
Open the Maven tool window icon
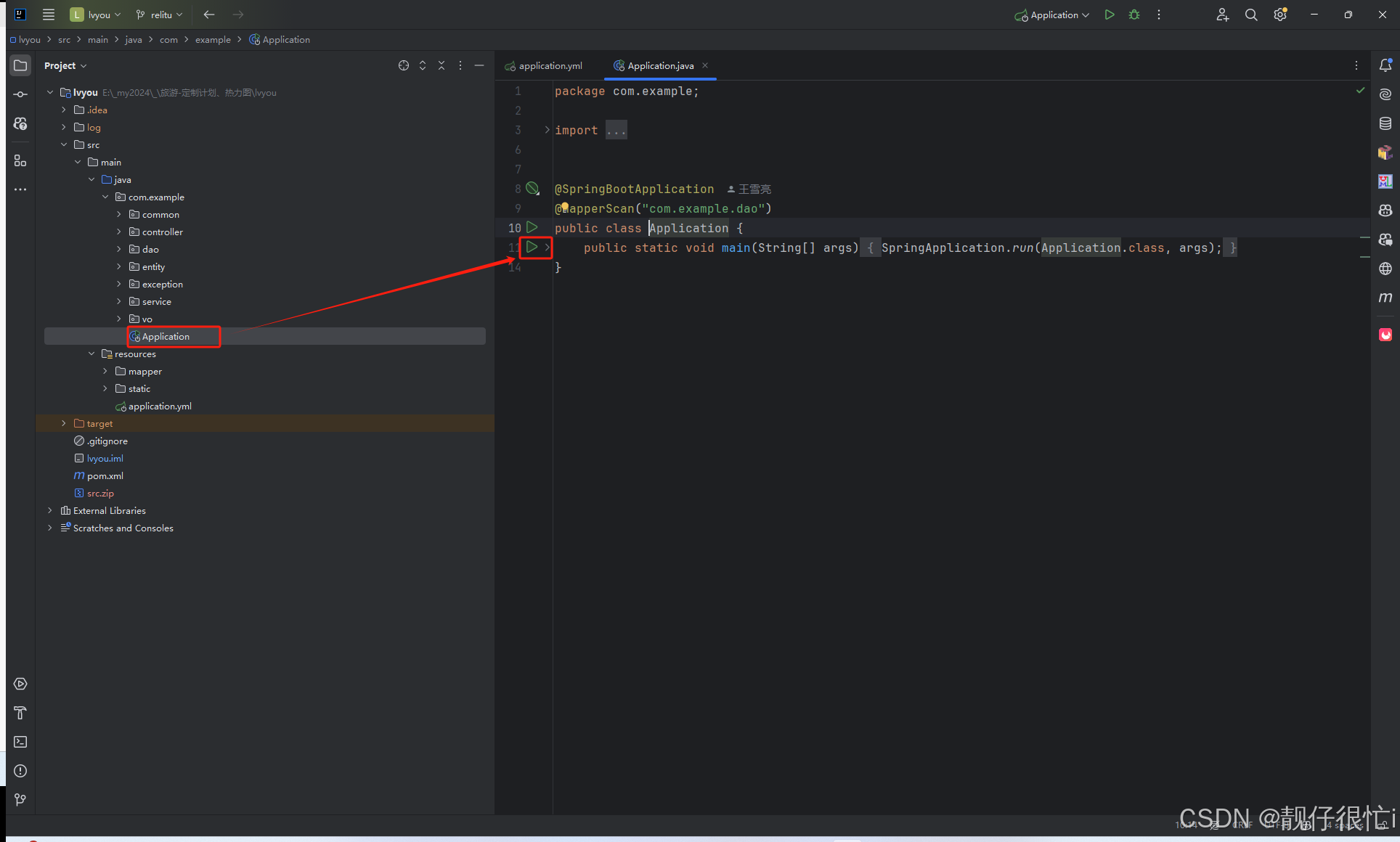1385,298
